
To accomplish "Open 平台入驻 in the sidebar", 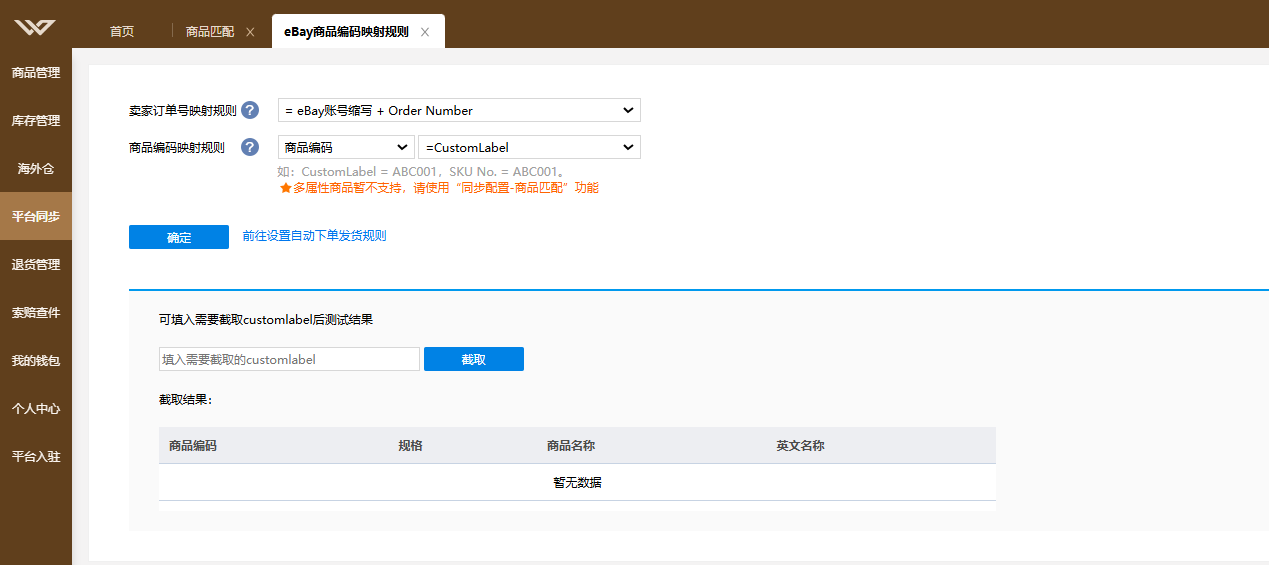I will (x=36, y=456).
